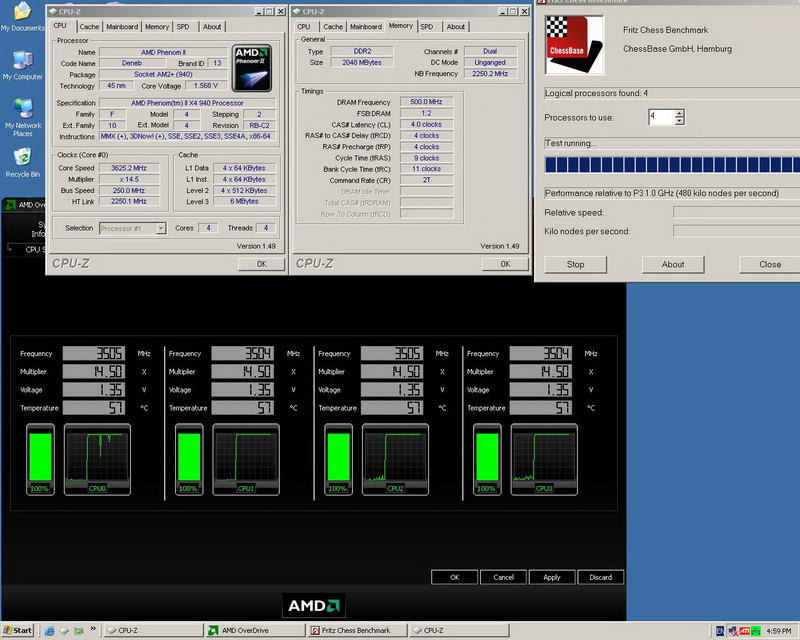Click the AMD Phenom II logo in CPU-Z
800x640 pixels.
point(252,68)
